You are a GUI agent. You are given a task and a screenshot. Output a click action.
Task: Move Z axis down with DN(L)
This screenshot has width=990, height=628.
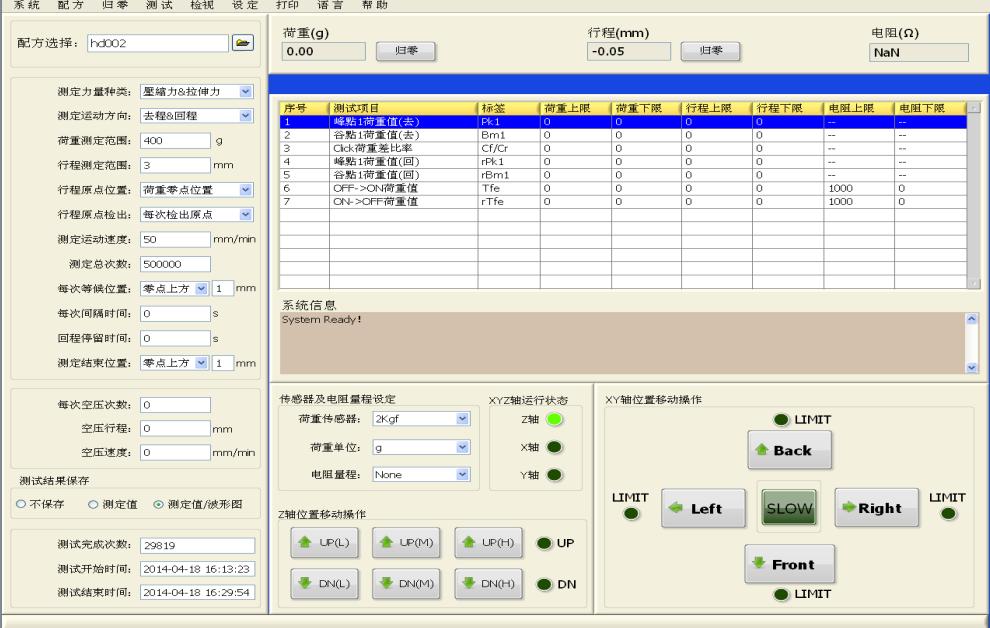tap(325, 584)
